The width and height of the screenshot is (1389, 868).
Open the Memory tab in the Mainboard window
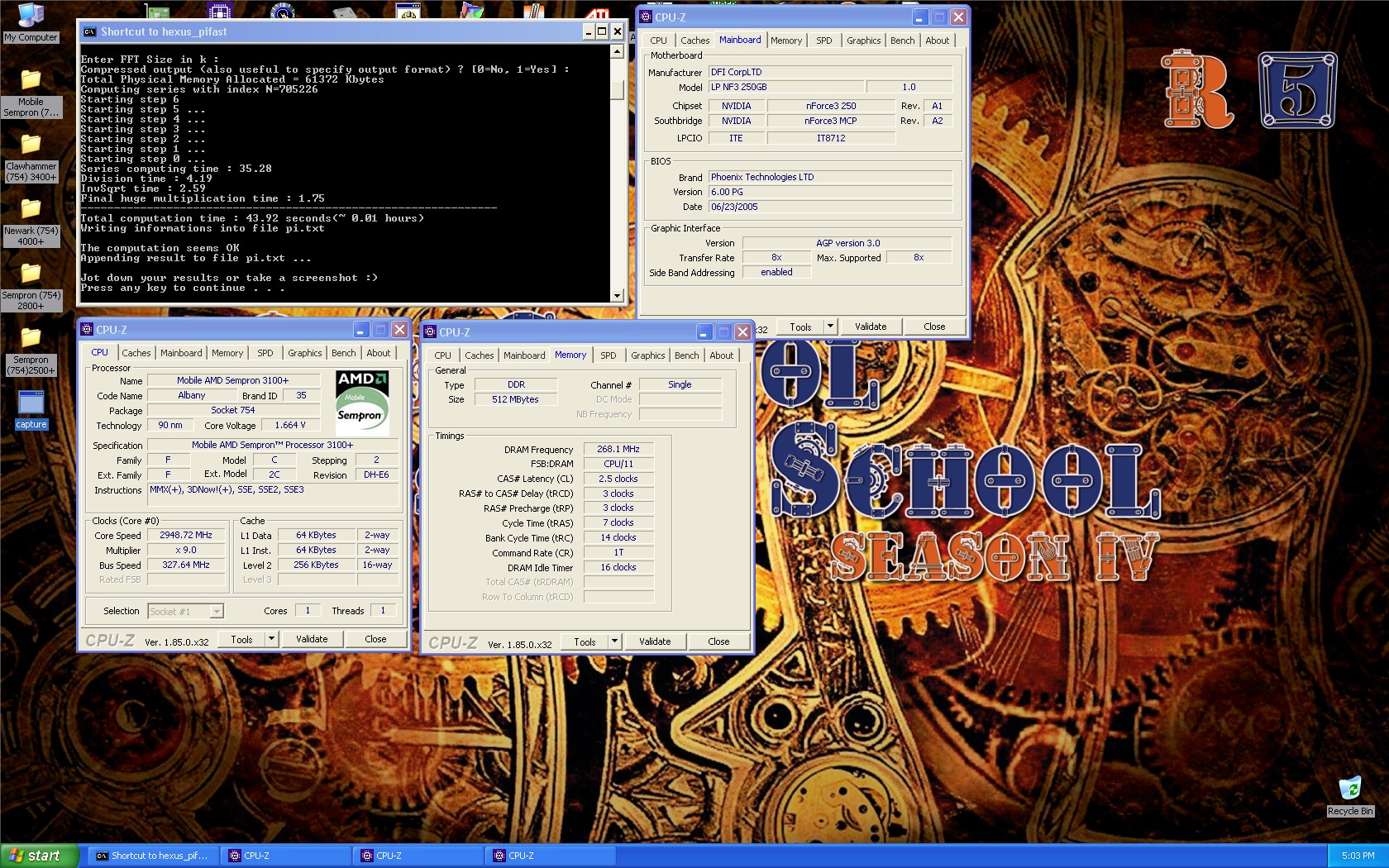point(786,41)
